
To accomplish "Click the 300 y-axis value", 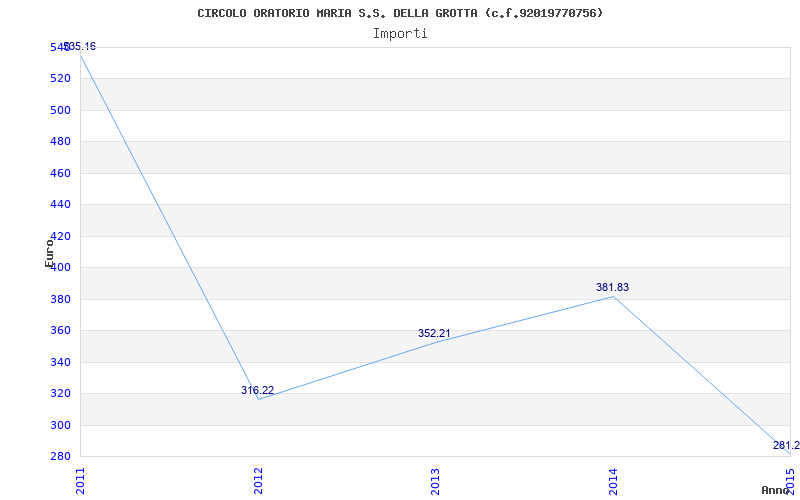I will click(x=59, y=425).
